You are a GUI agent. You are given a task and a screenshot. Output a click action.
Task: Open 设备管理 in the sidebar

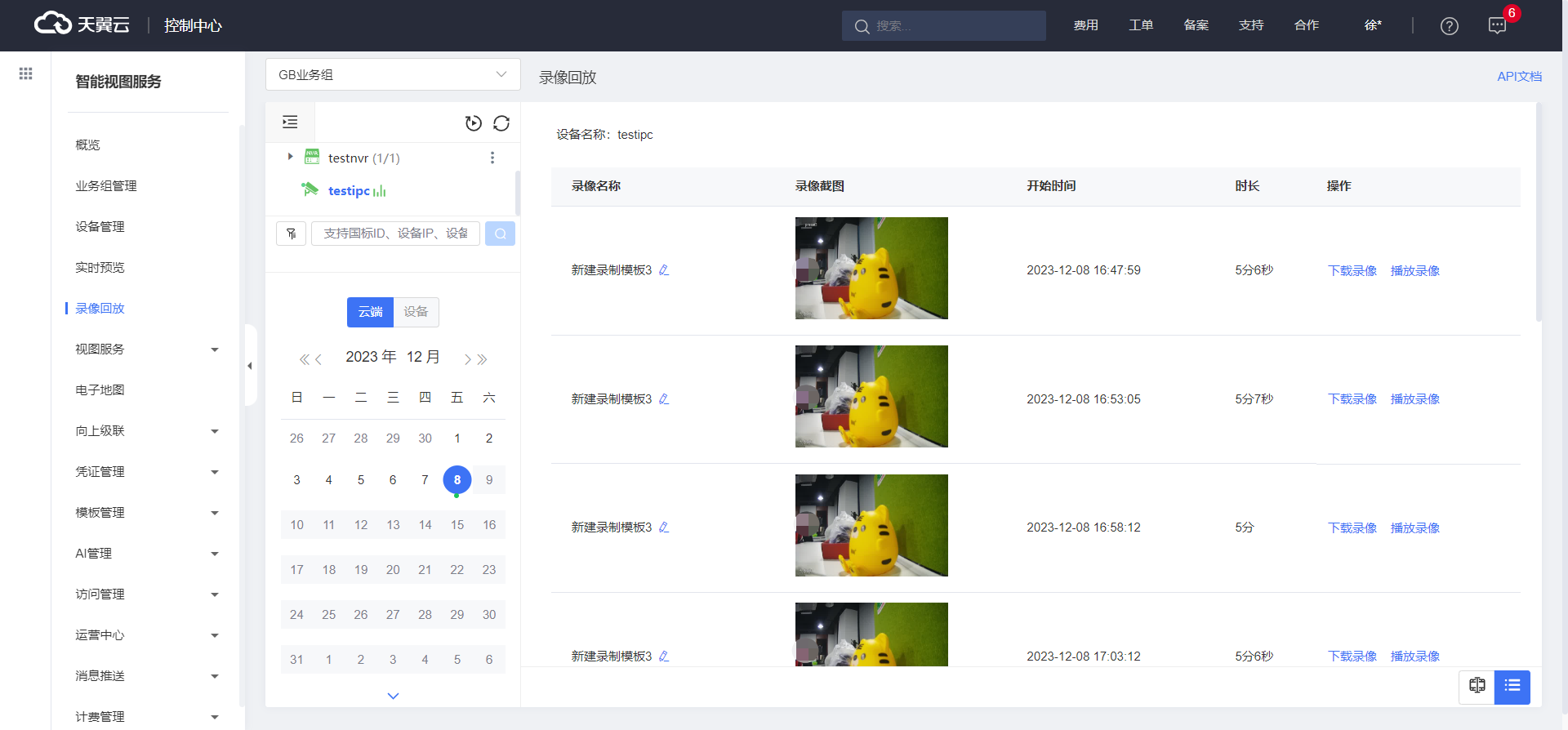tap(100, 226)
